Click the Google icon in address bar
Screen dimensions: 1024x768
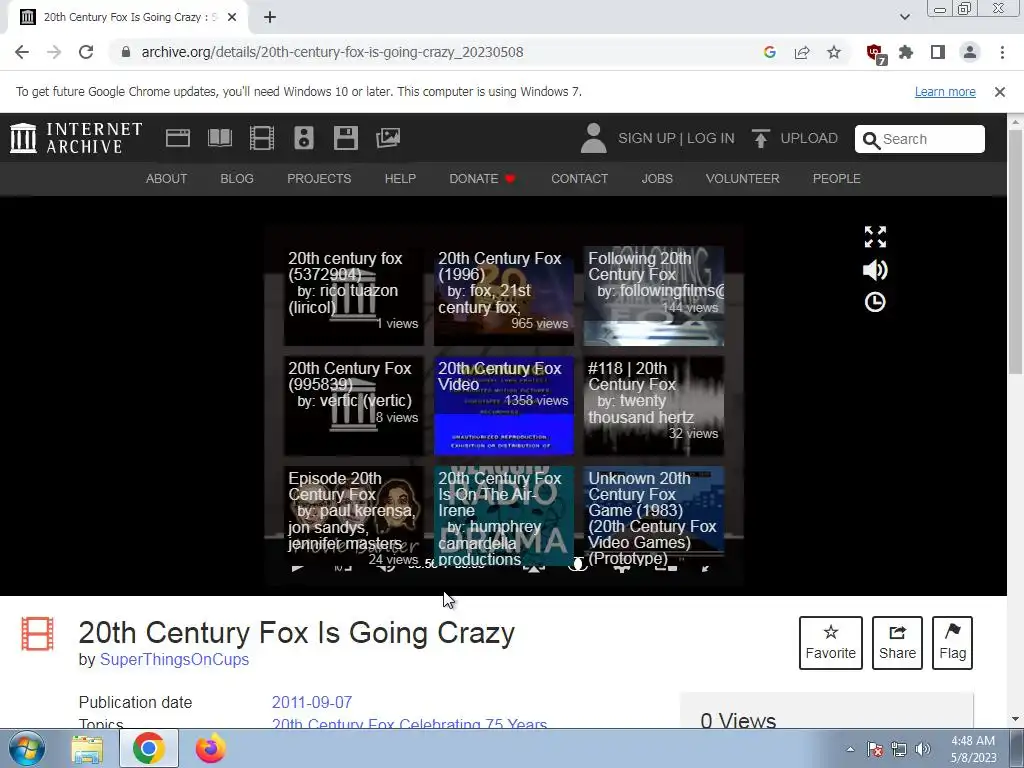click(x=770, y=52)
